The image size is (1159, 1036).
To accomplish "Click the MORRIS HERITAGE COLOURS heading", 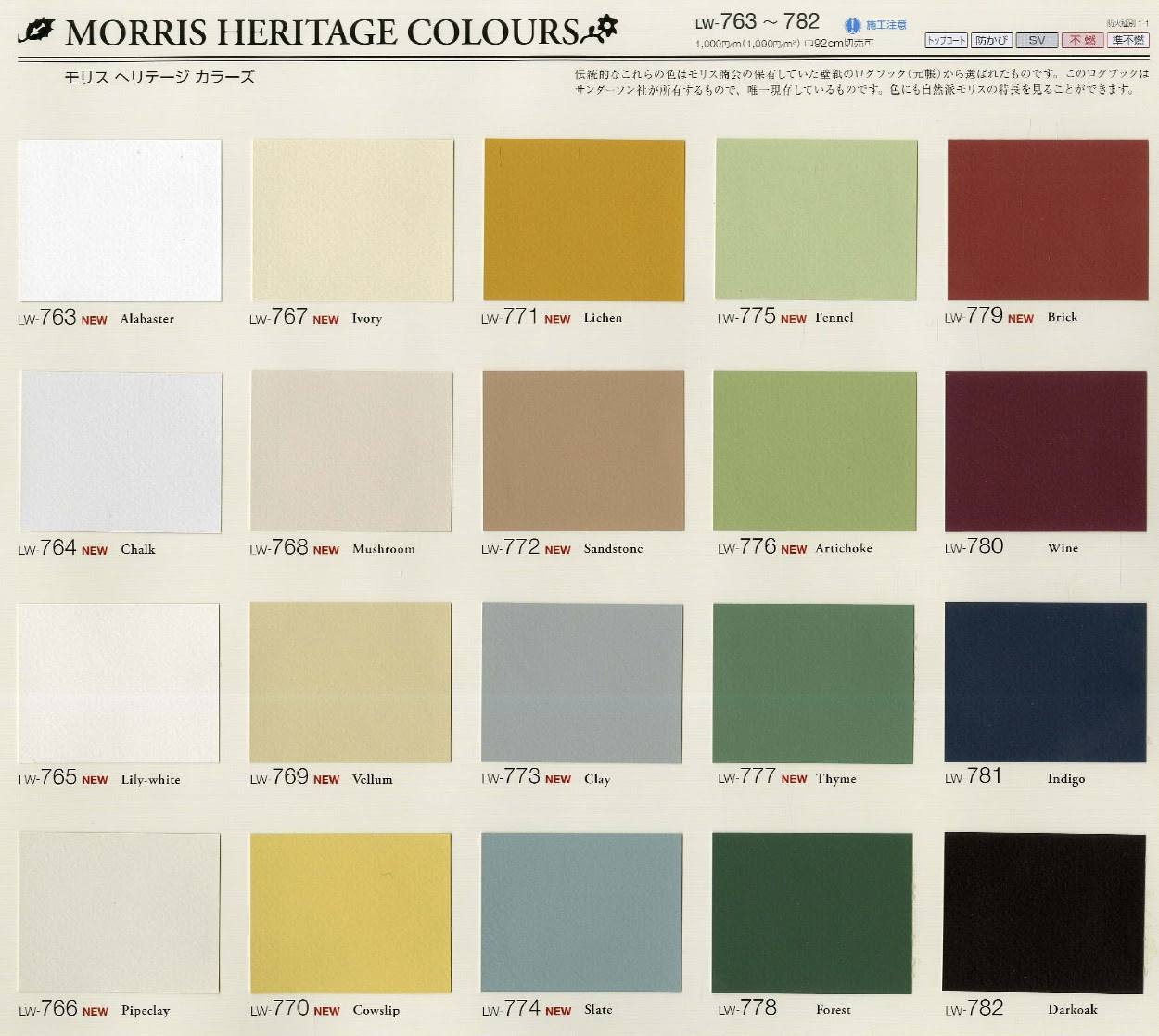I will [x=322, y=32].
